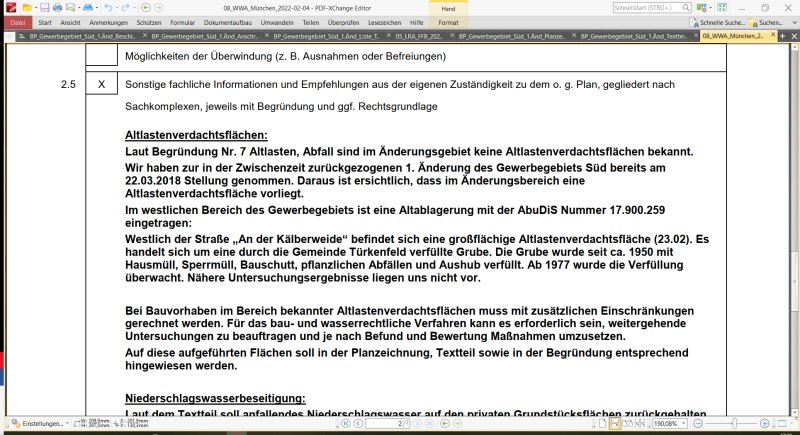
Task: Toggle the full-screen UI mode icon
Action: point(722,8)
